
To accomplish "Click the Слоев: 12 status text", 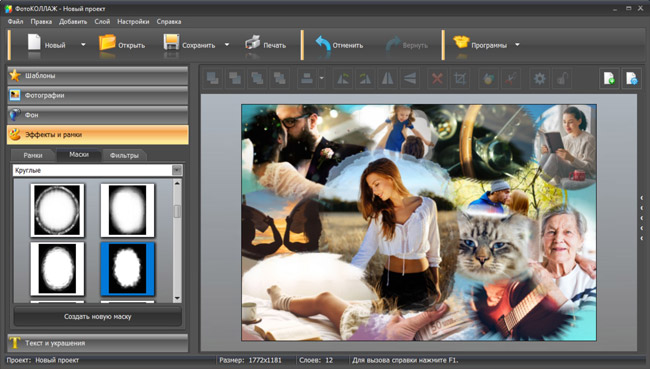I will tap(316, 360).
